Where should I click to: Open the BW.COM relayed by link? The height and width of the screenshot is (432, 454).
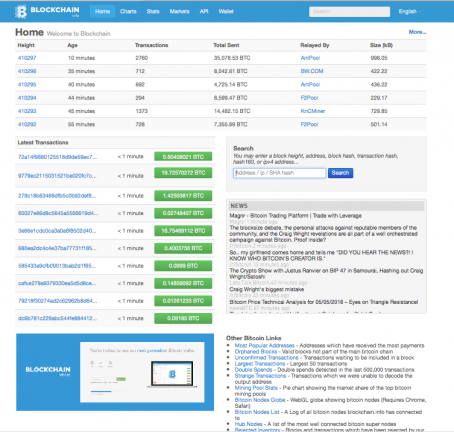pyautogui.click(x=312, y=71)
